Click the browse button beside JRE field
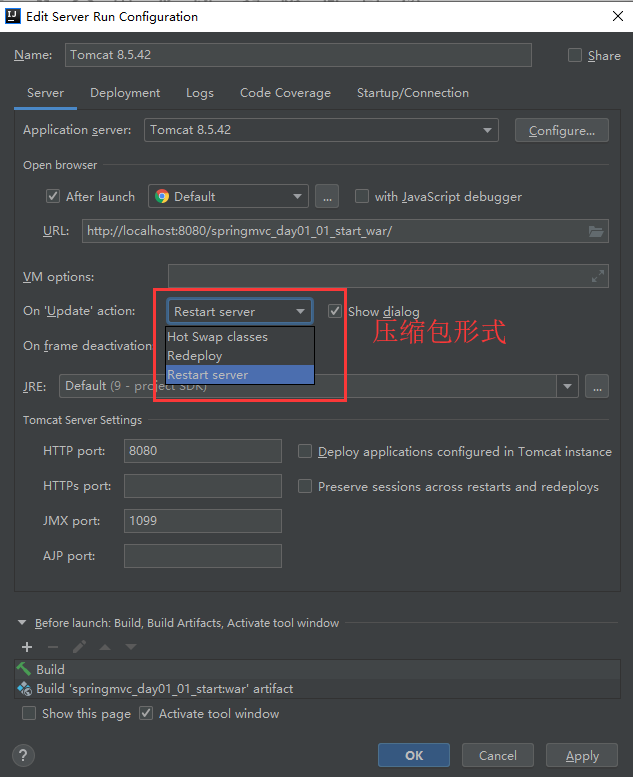The width and height of the screenshot is (633, 777). coord(597,386)
